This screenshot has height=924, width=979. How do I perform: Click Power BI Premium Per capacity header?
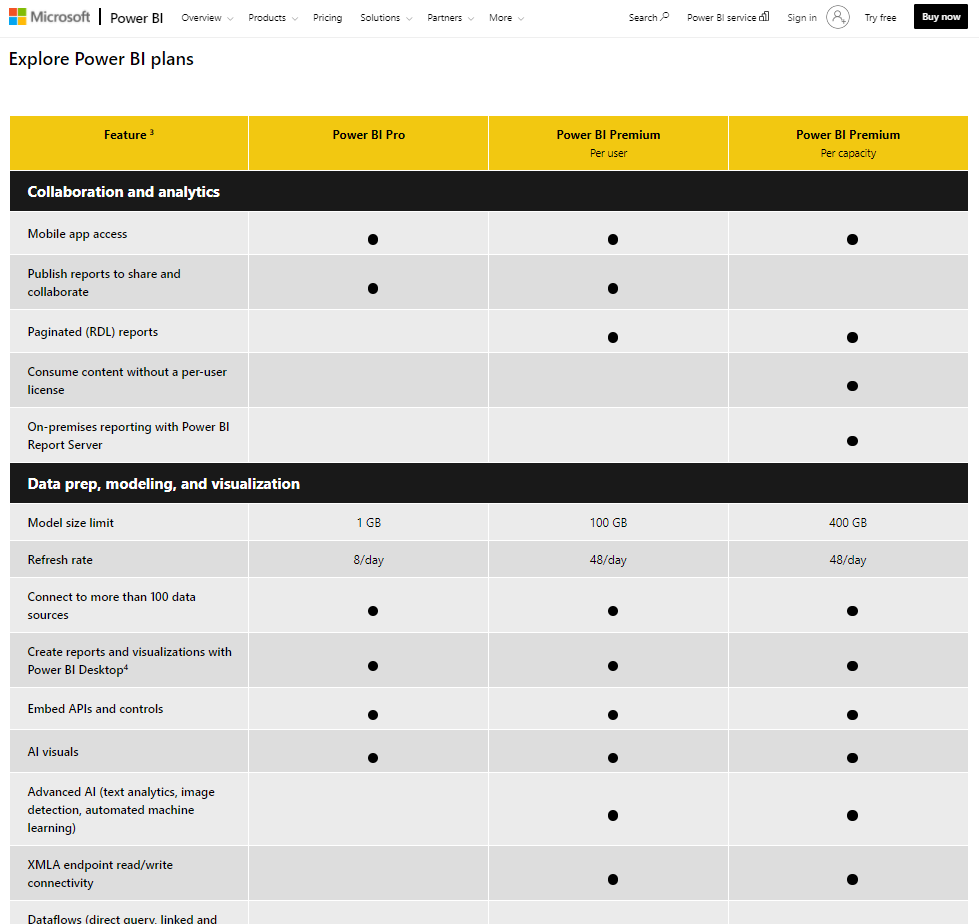848,143
